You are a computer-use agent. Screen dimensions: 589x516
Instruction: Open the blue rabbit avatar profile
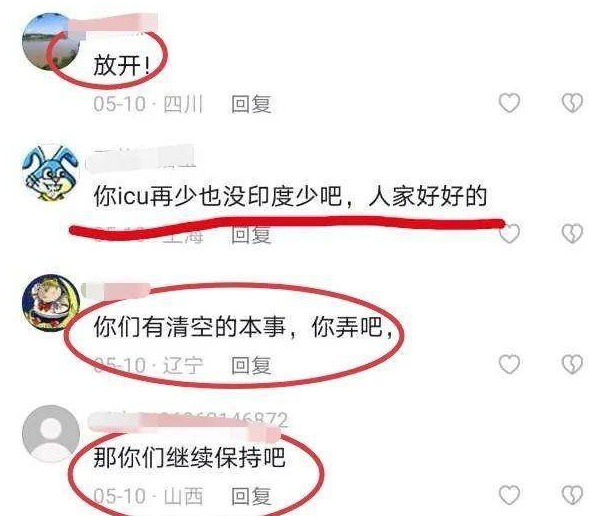click(x=51, y=172)
